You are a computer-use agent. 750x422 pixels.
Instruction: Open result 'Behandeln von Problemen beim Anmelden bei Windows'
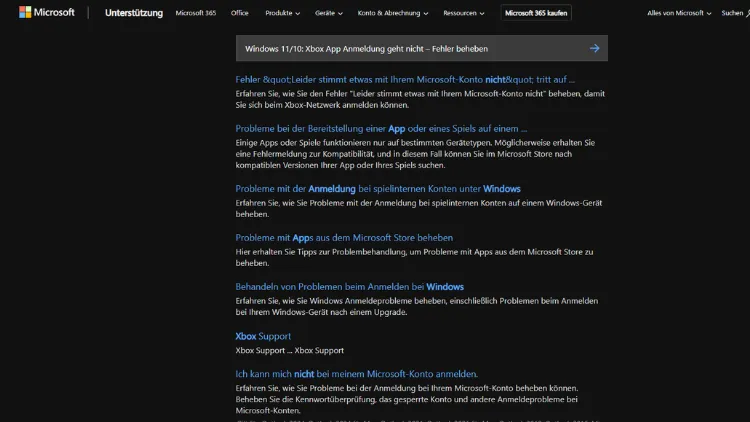pos(350,287)
